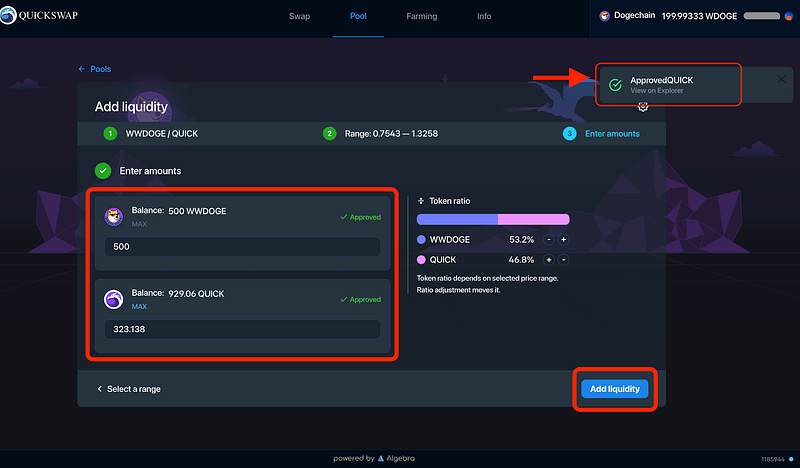Click the QUICK token icon
This screenshot has height=468, width=800.
[114, 300]
